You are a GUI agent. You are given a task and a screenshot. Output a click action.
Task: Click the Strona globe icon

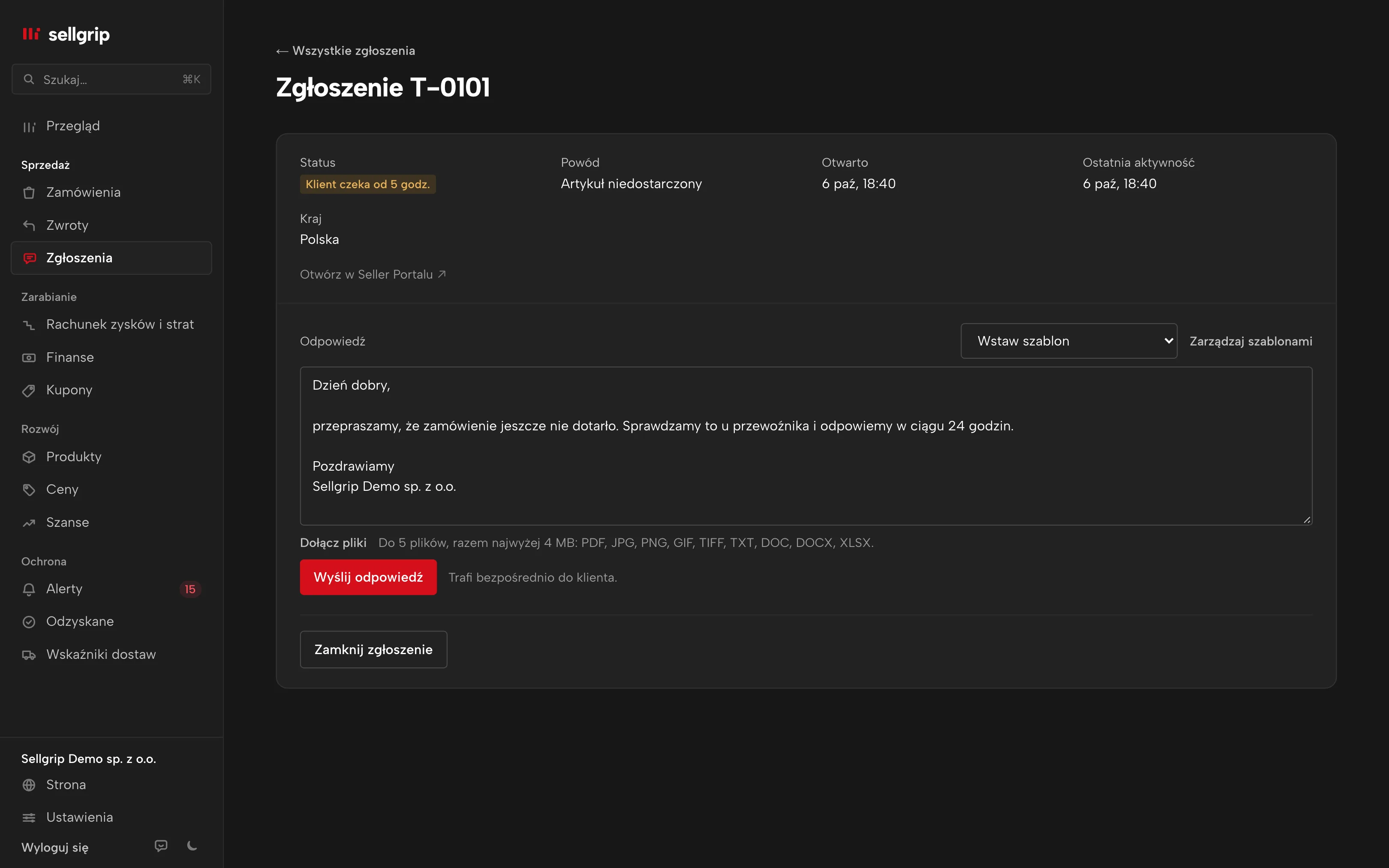29,785
